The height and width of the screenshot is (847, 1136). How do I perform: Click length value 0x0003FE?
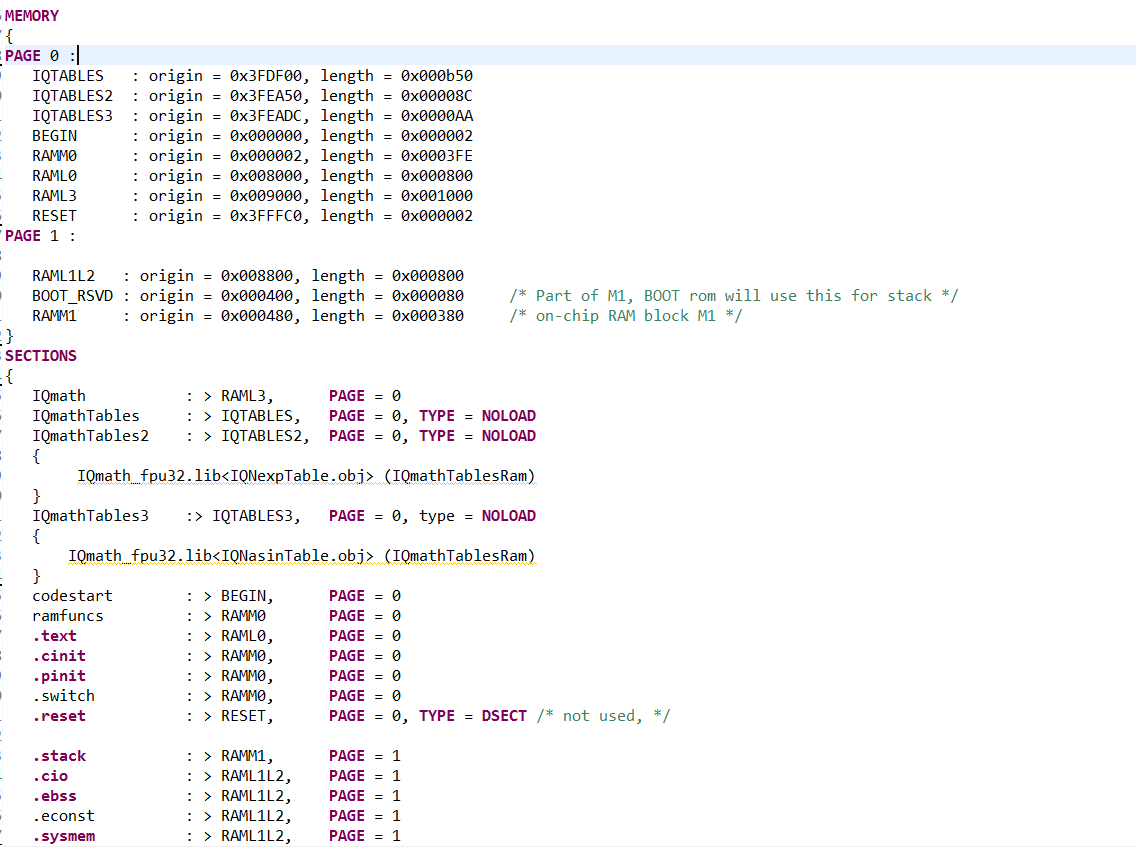(437, 157)
